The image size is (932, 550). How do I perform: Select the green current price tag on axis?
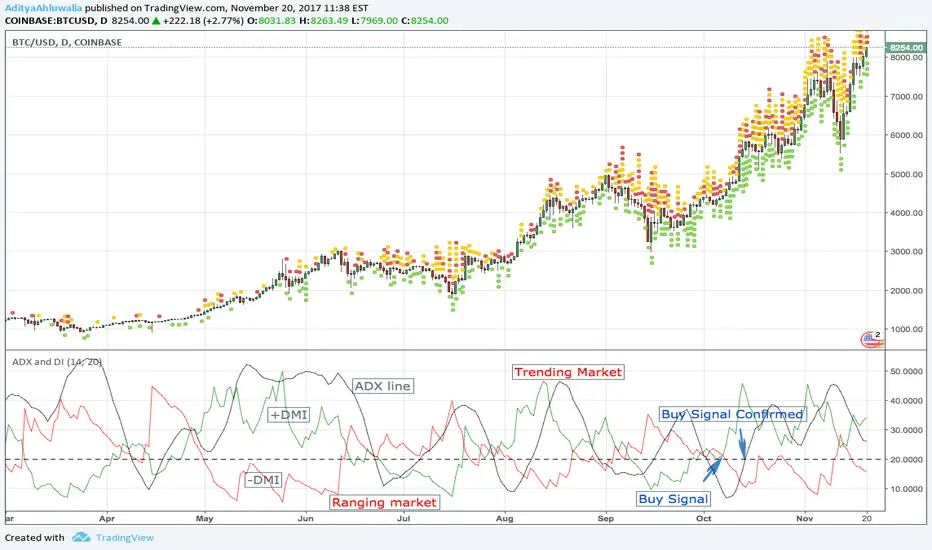tap(906, 48)
